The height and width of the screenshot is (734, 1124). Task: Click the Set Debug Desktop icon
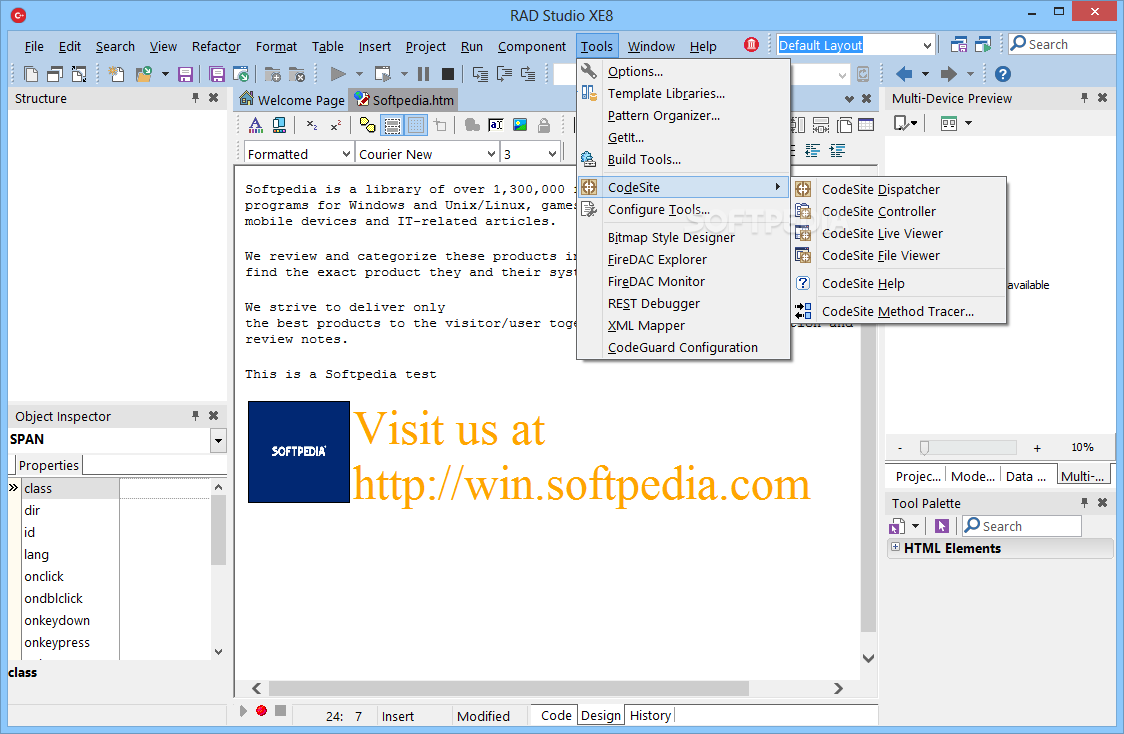[x=983, y=44]
